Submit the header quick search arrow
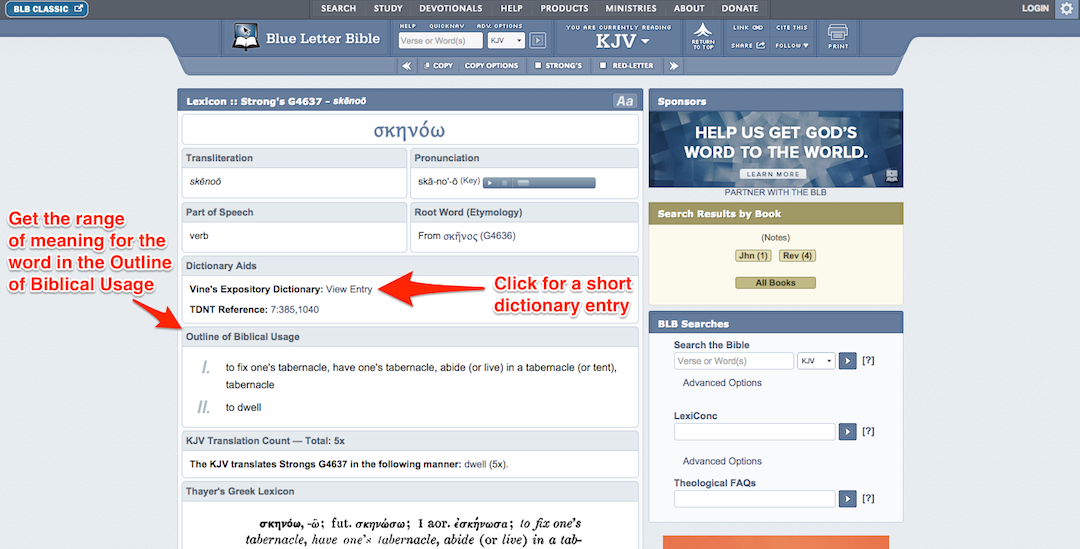 [538, 41]
